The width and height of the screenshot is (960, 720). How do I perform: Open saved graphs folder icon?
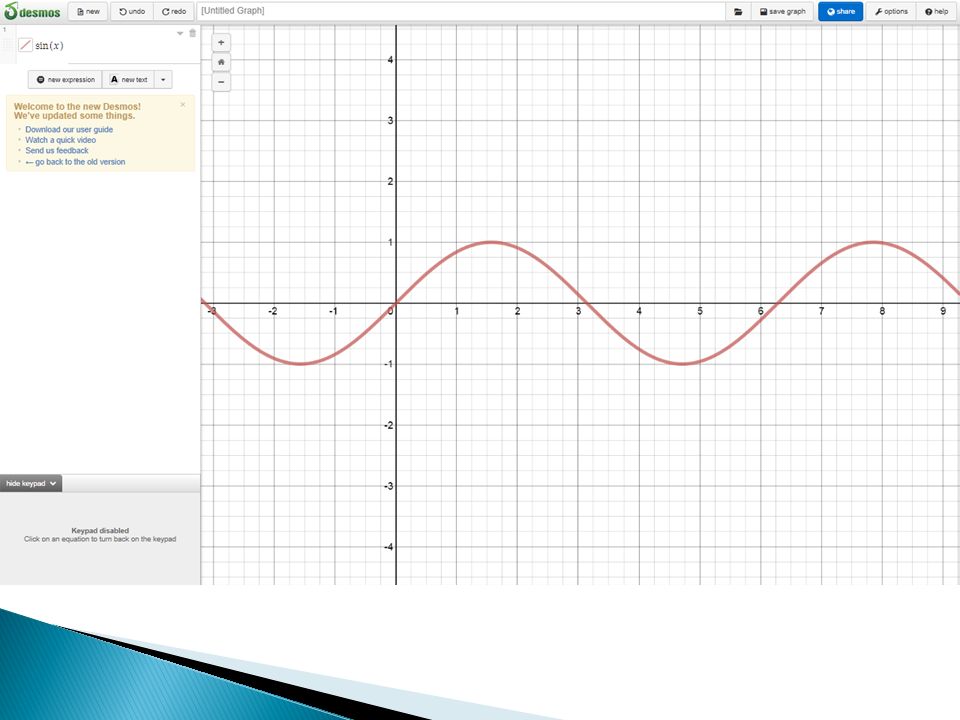(x=738, y=11)
